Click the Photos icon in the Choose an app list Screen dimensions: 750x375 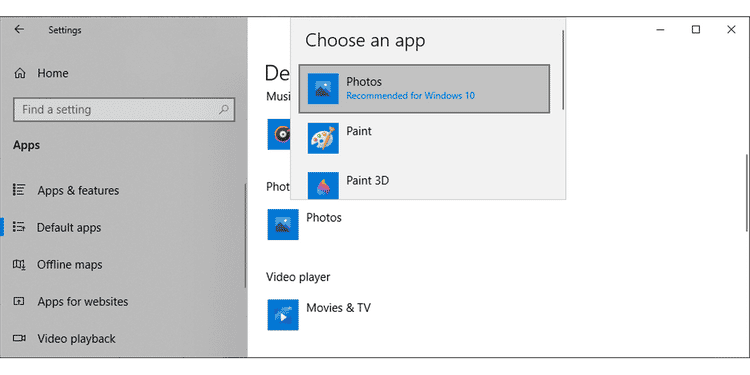pos(323,88)
